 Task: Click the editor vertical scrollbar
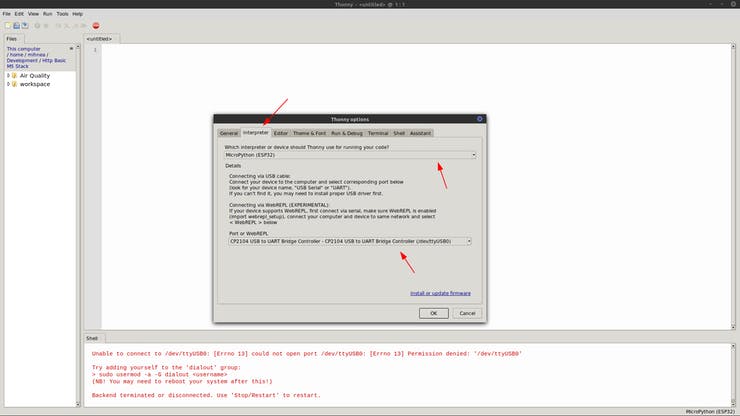point(733,187)
